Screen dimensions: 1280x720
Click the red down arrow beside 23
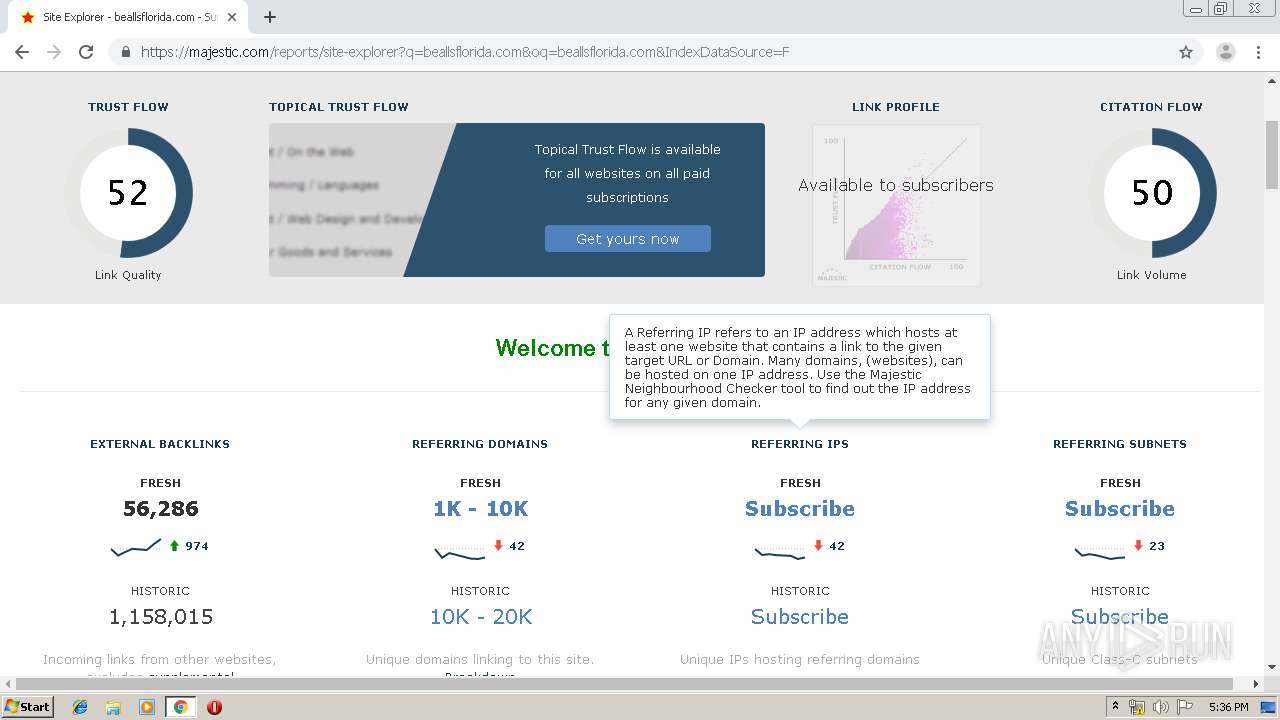pyautogui.click(x=1138, y=546)
